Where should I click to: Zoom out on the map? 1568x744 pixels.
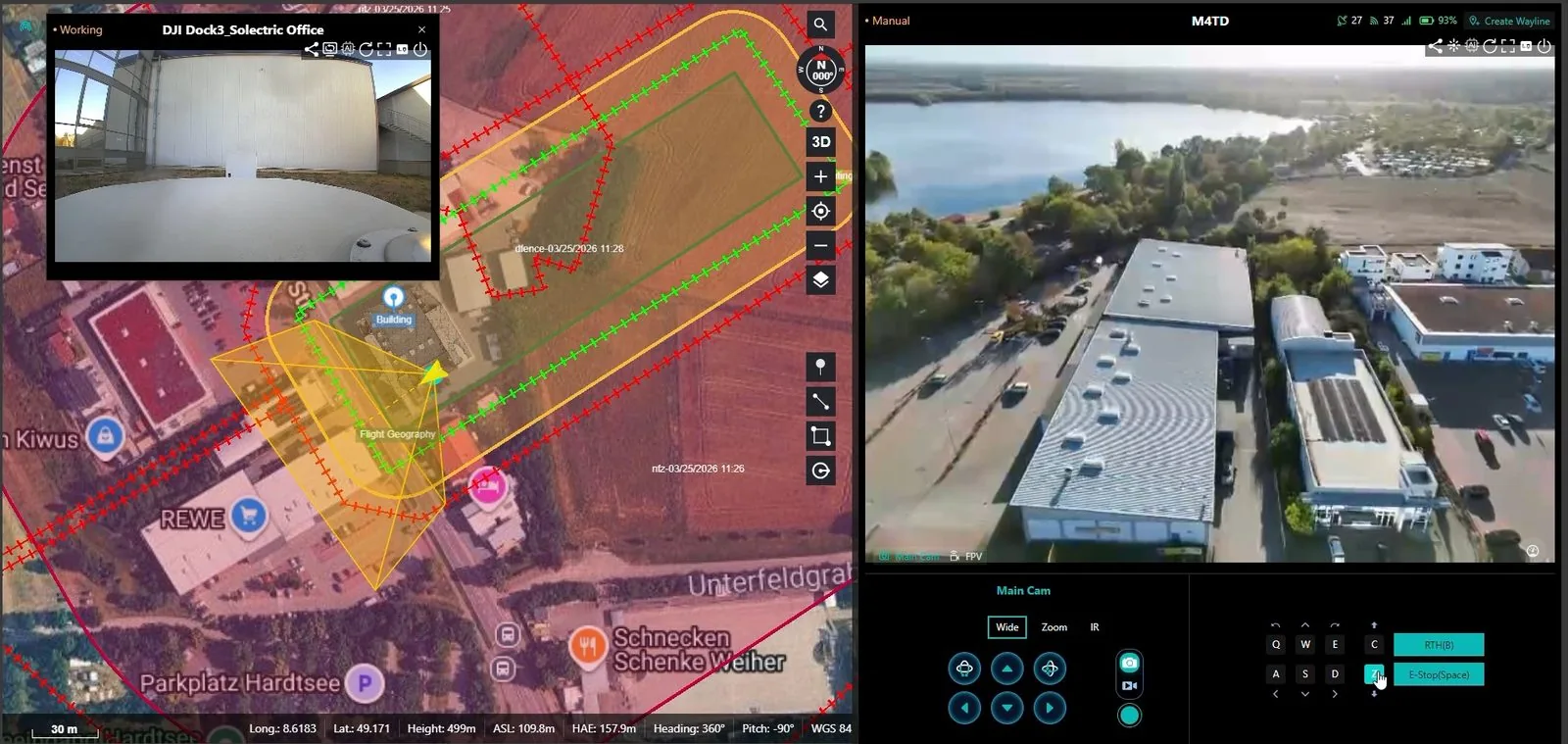click(x=820, y=245)
